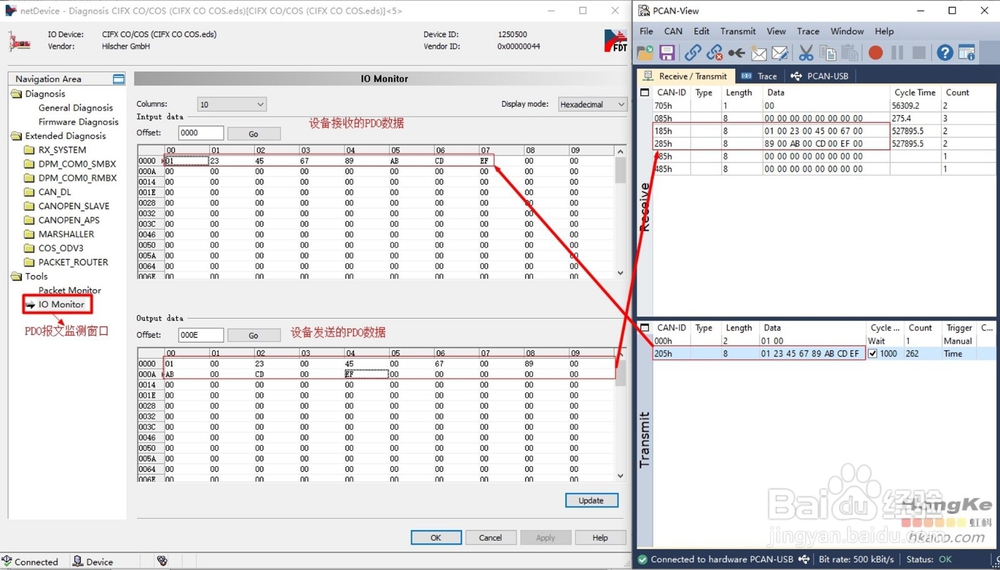Image resolution: width=1000 pixels, height=570 pixels.
Task: Click the output data vertical scrollbar thumb
Action: coord(621,372)
